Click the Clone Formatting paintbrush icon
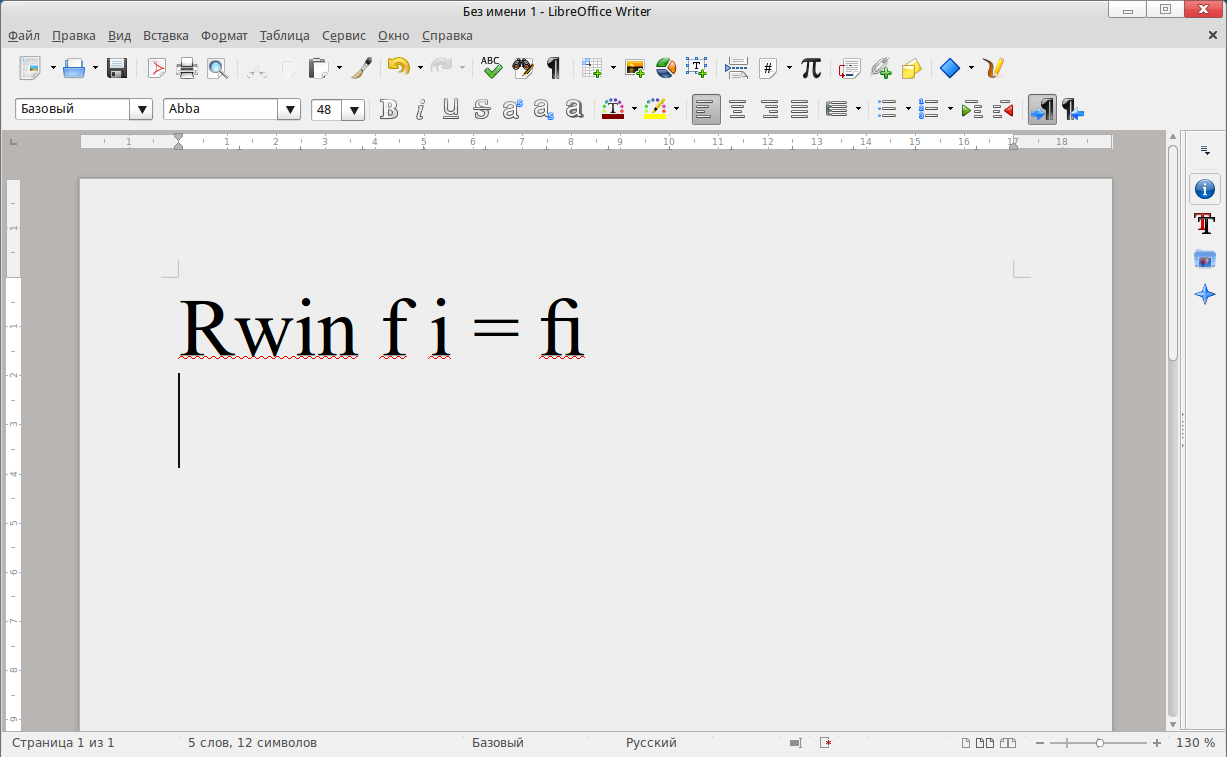The height and width of the screenshot is (757, 1227). pos(362,68)
